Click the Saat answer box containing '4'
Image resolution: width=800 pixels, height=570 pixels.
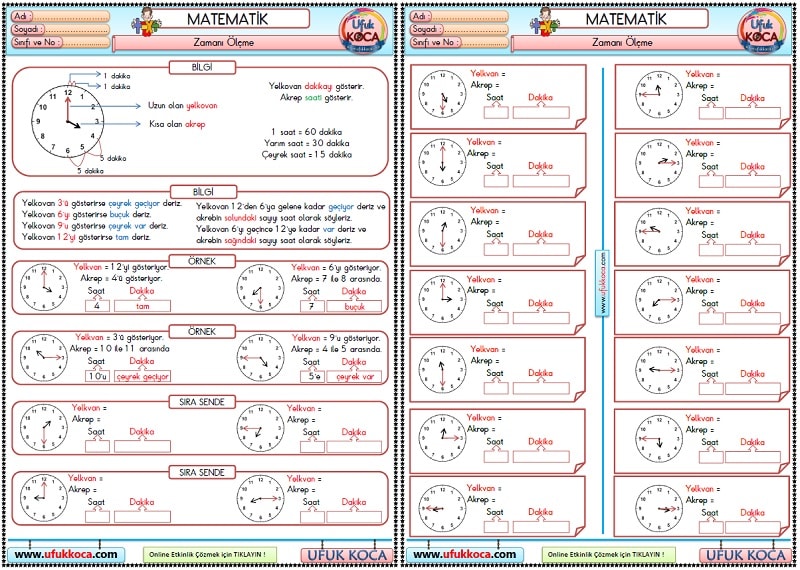pos(97,306)
